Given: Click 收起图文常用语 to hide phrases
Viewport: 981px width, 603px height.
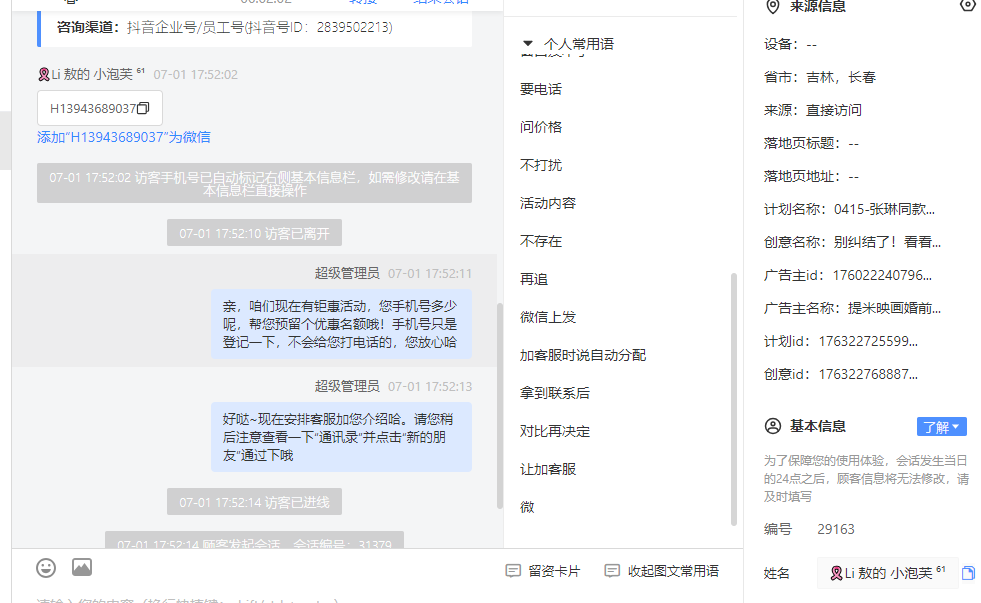Looking at the screenshot, I should tap(661, 571).
